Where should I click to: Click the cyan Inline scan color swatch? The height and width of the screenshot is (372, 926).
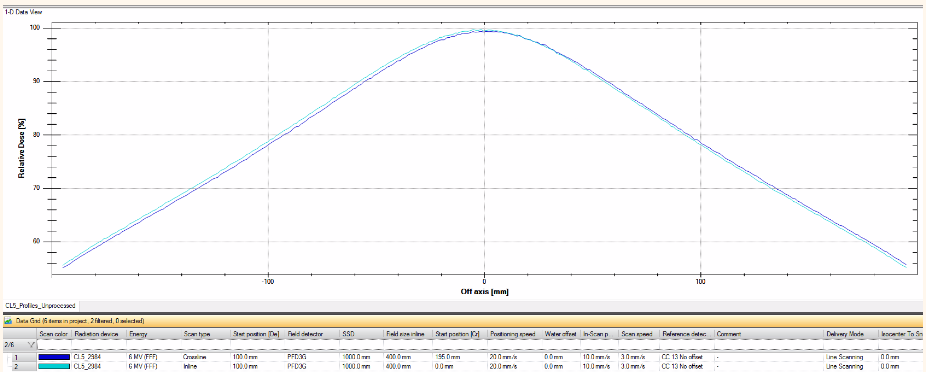[53, 367]
